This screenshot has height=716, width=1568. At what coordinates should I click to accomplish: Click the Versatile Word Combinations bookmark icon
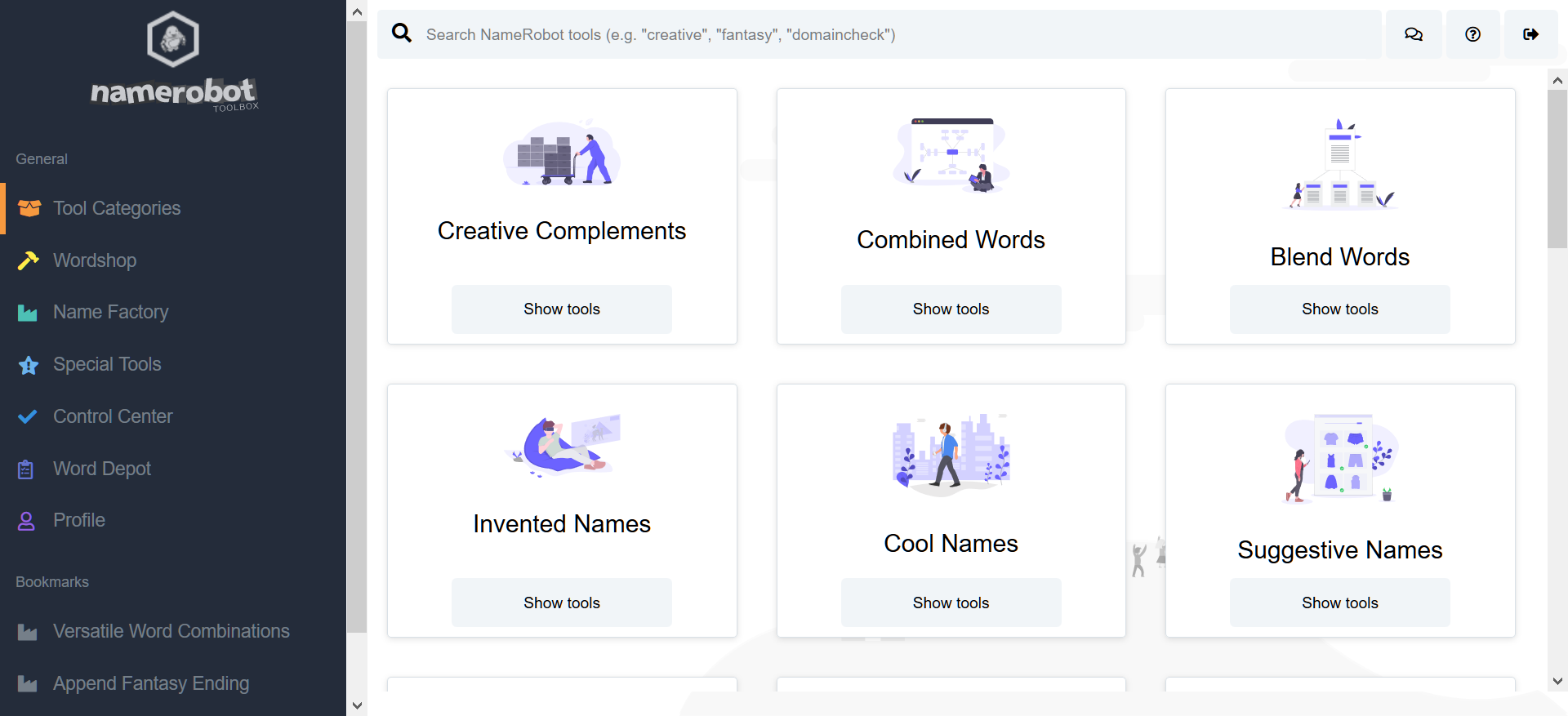(x=28, y=632)
